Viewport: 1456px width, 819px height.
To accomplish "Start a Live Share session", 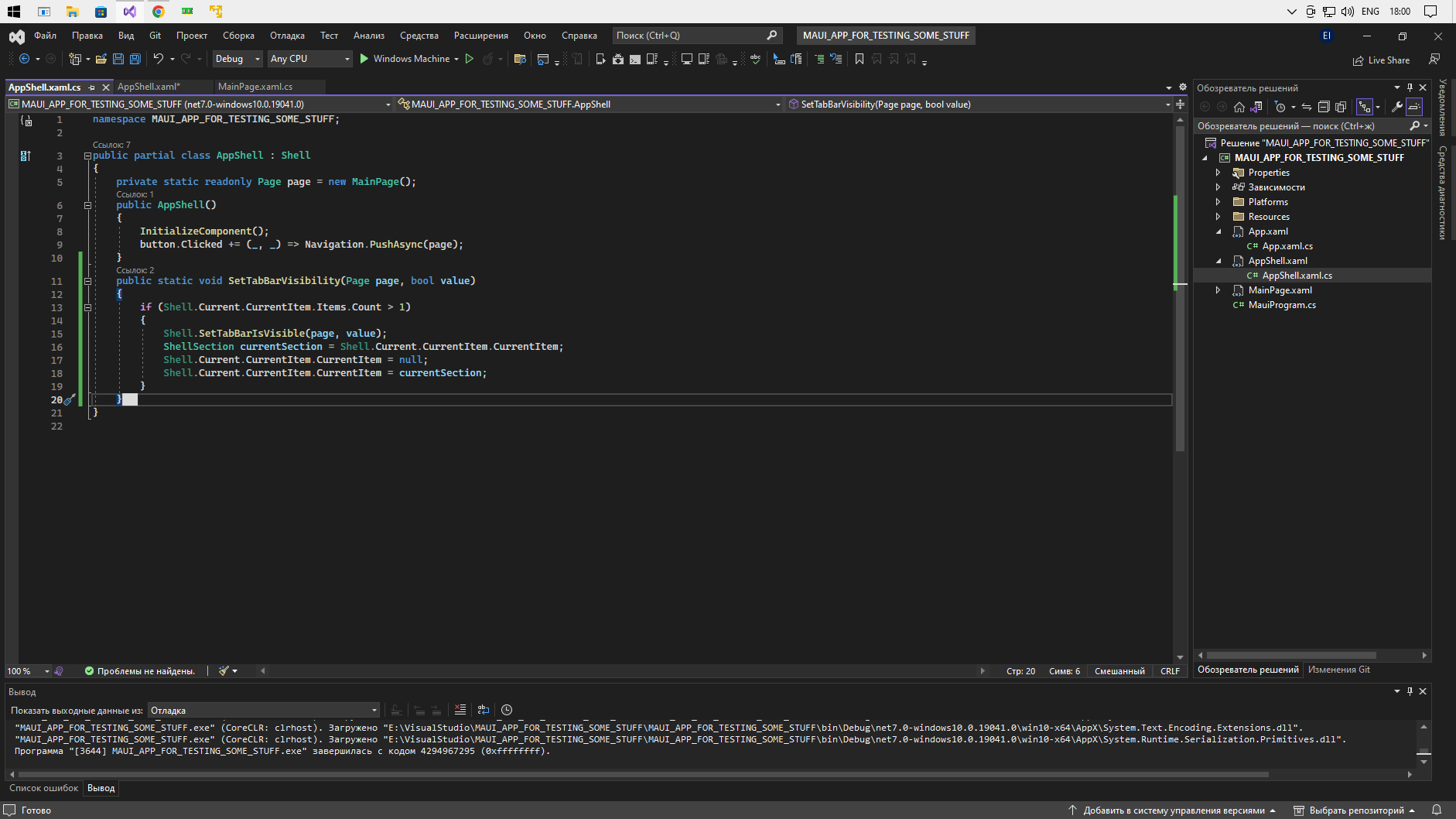I will pos(1383,60).
